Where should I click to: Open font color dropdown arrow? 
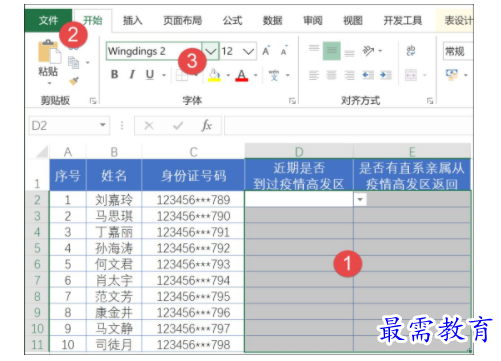(x=256, y=75)
